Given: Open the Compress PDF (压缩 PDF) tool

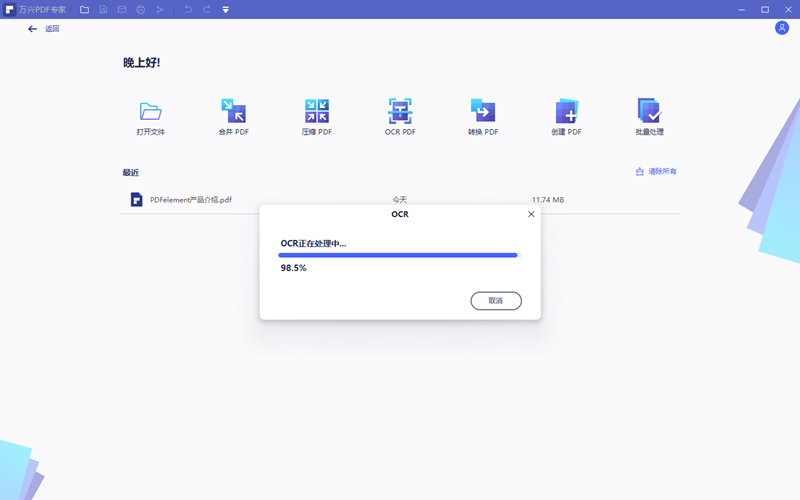Looking at the screenshot, I should click(x=317, y=111).
